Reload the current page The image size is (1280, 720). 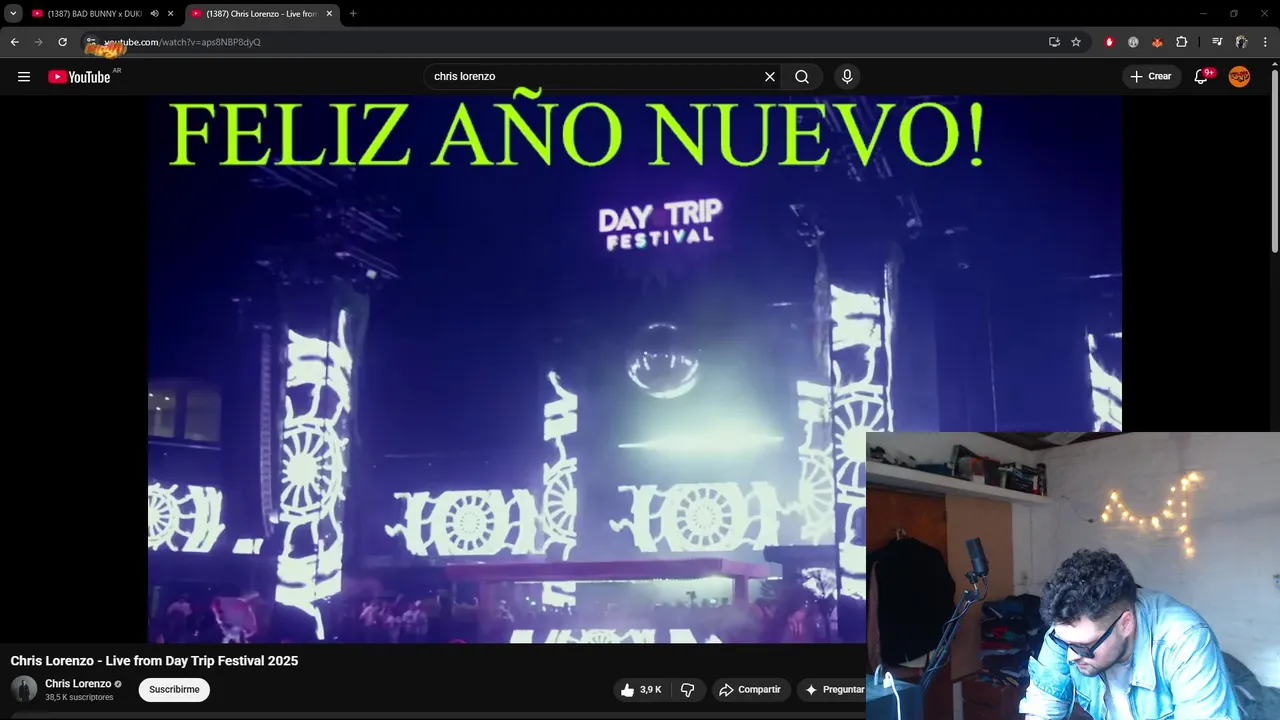tap(62, 42)
